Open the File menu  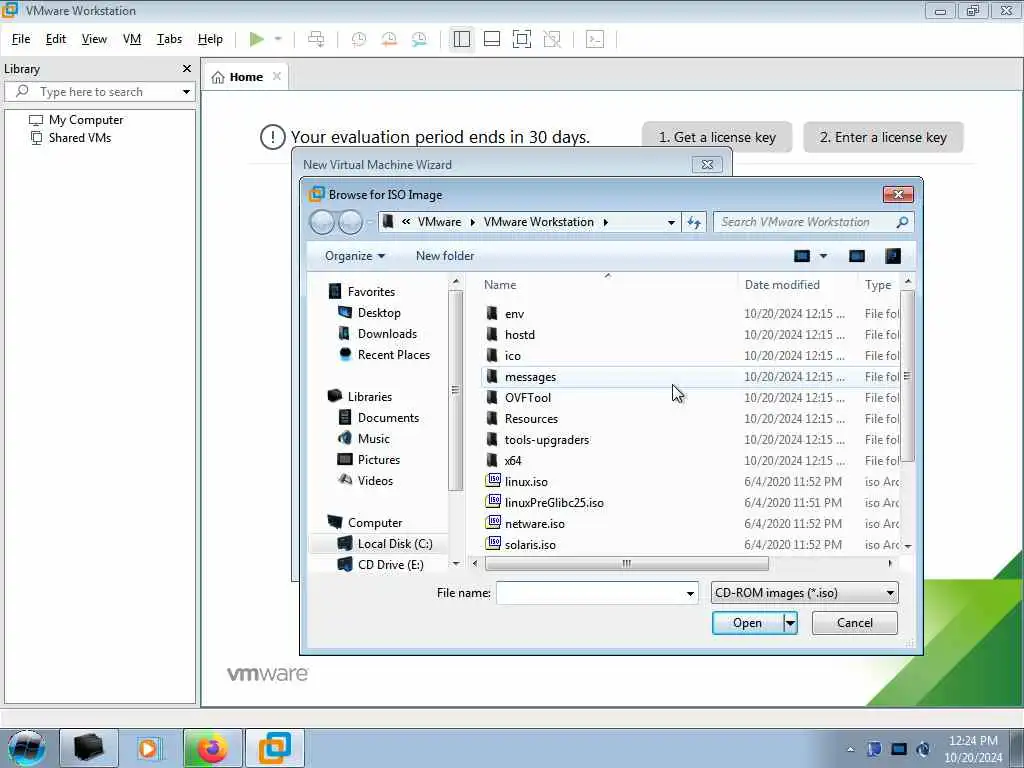pyautogui.click(x=21, y=39)
